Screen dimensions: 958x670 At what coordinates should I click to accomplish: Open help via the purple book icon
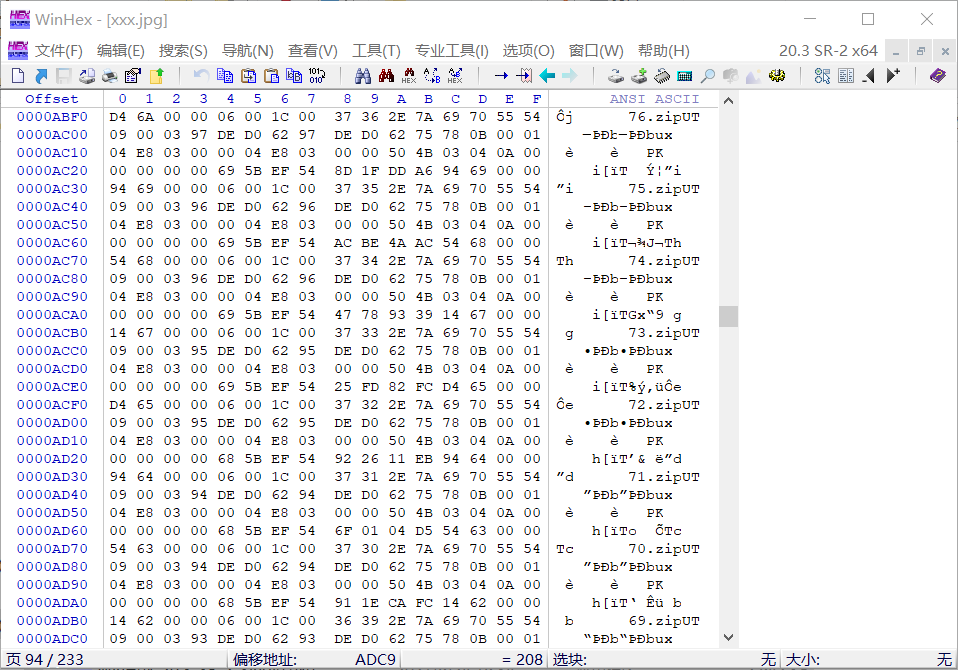pyautogui.click(x=938, y=76)
